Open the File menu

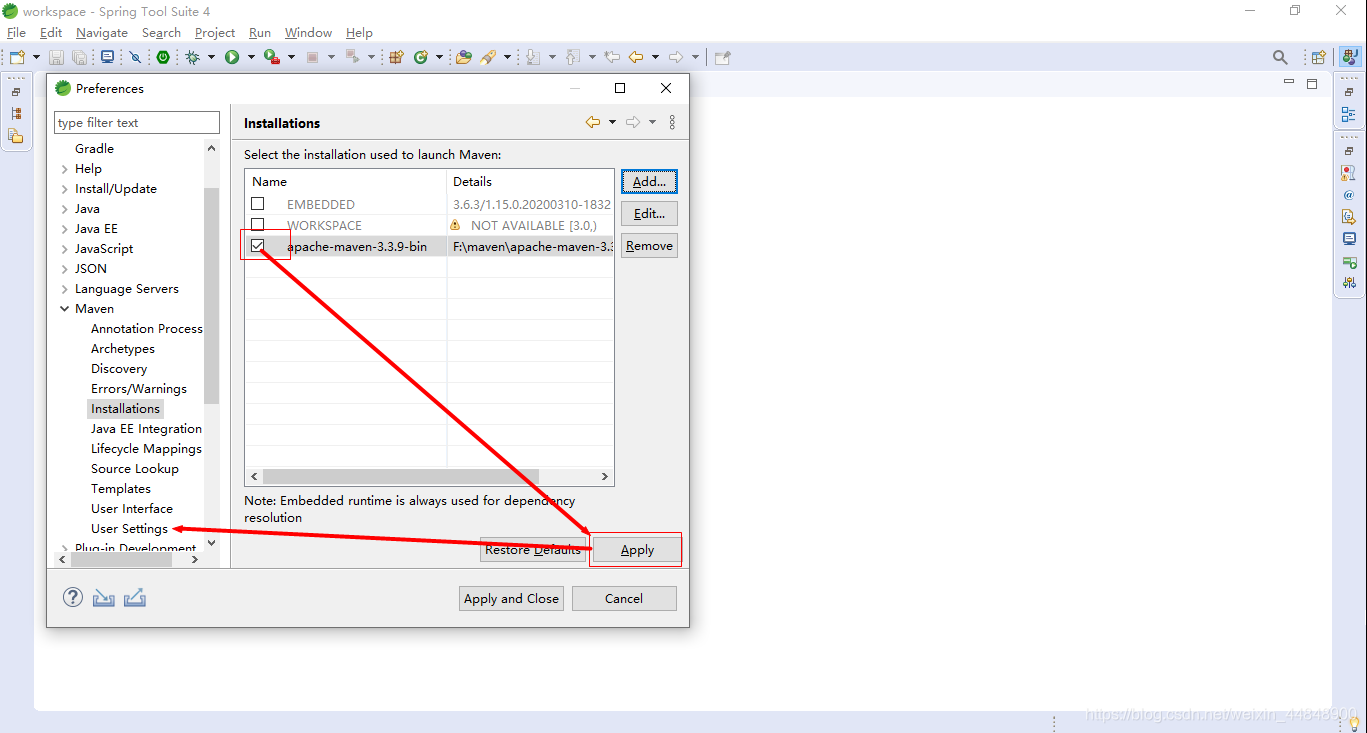(x=16, y=33)
